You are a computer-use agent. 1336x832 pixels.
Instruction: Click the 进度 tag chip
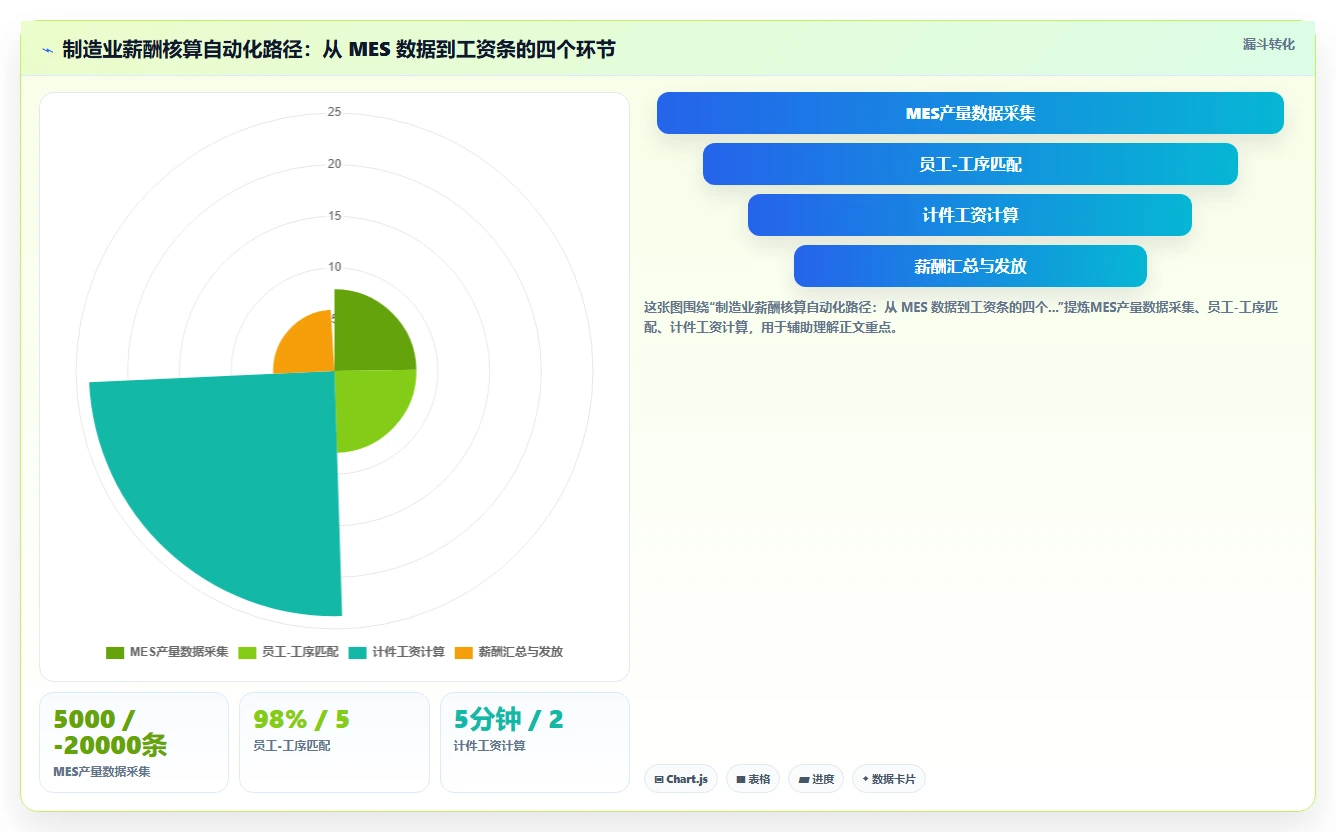pyautogui.click(x=816, y=779)
